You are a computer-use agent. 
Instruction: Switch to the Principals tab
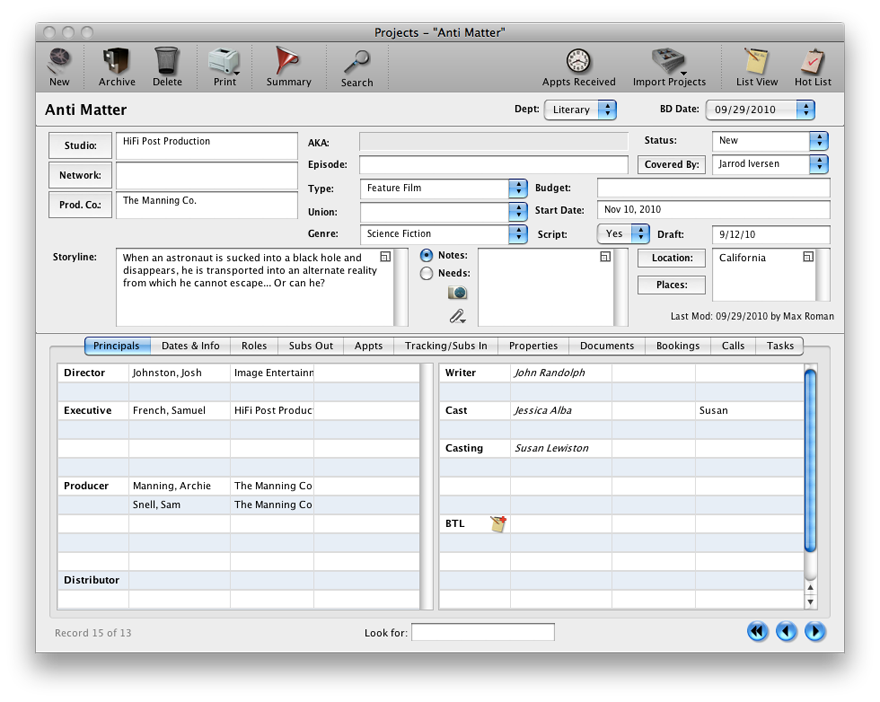coord(117,346)
